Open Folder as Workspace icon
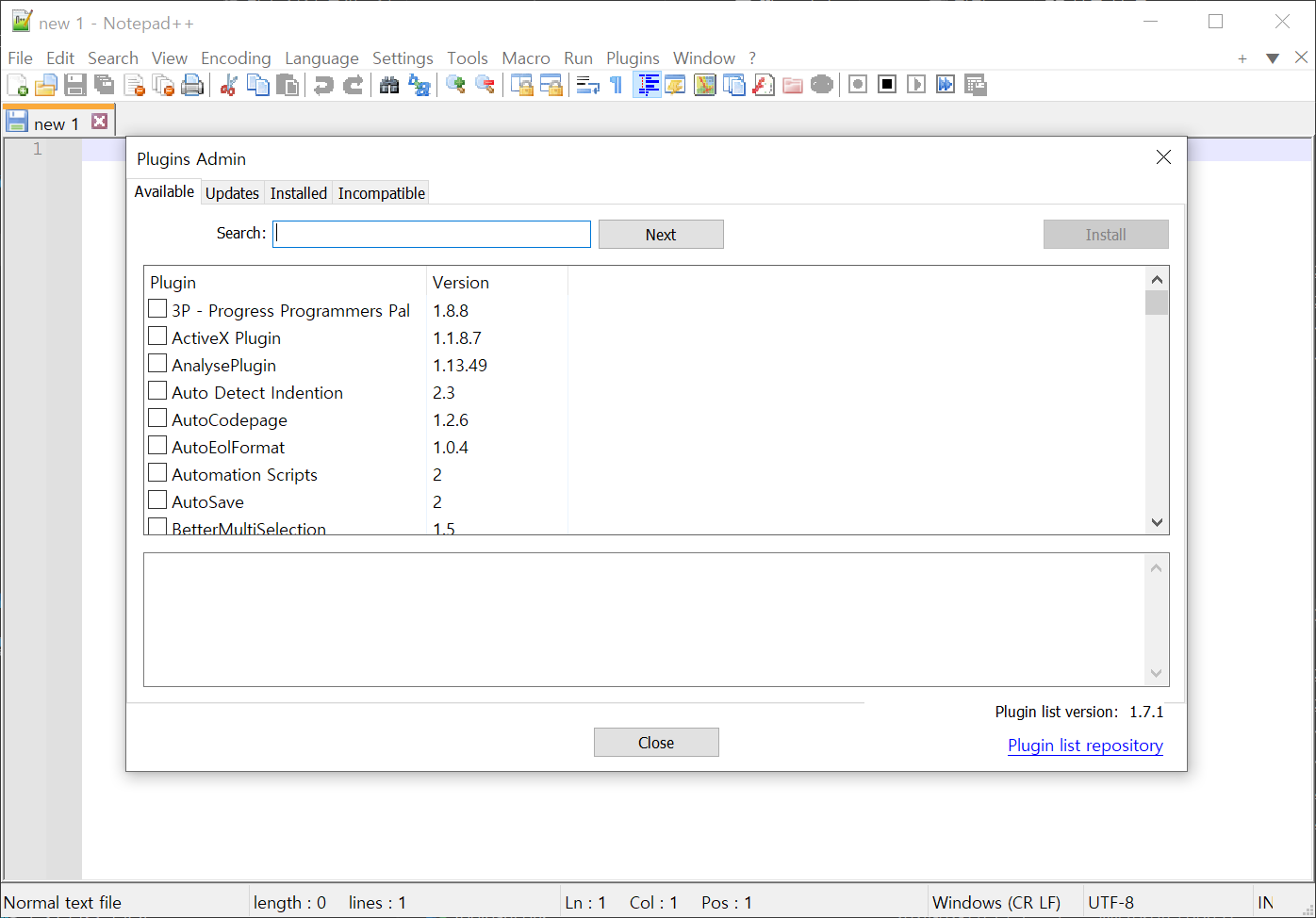Image resolution: width=1316 pixels, height=918 pixels. point(793,85)
